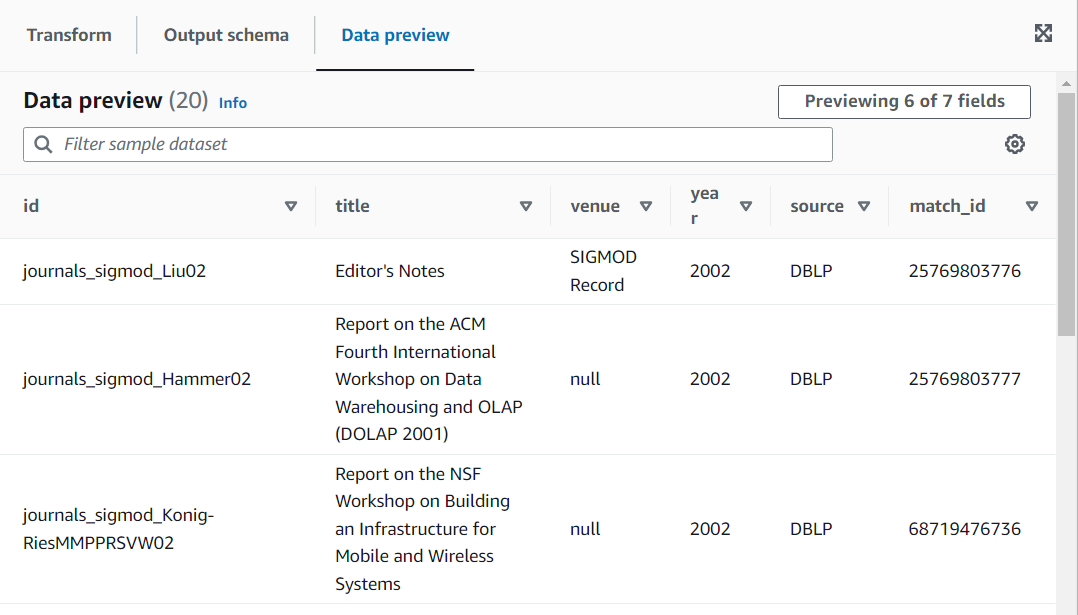
Task: Open the Info help link
Action: pyautogui.click(x=233, y=102)
